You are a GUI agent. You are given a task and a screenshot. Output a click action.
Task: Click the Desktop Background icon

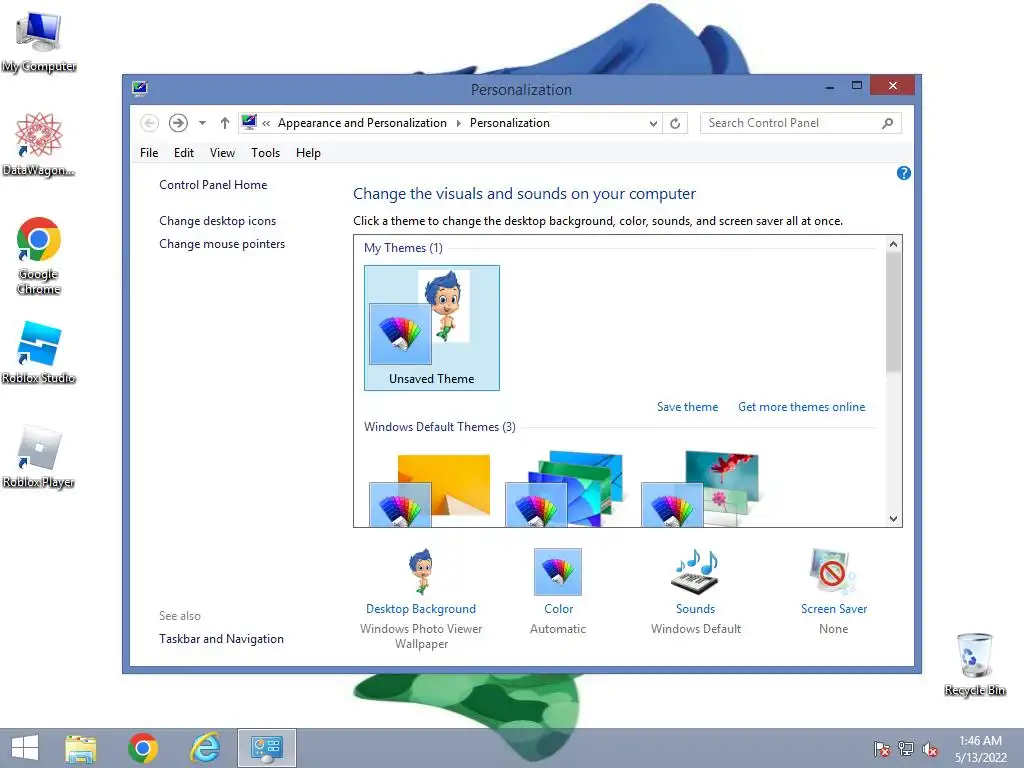coord(421,571)
